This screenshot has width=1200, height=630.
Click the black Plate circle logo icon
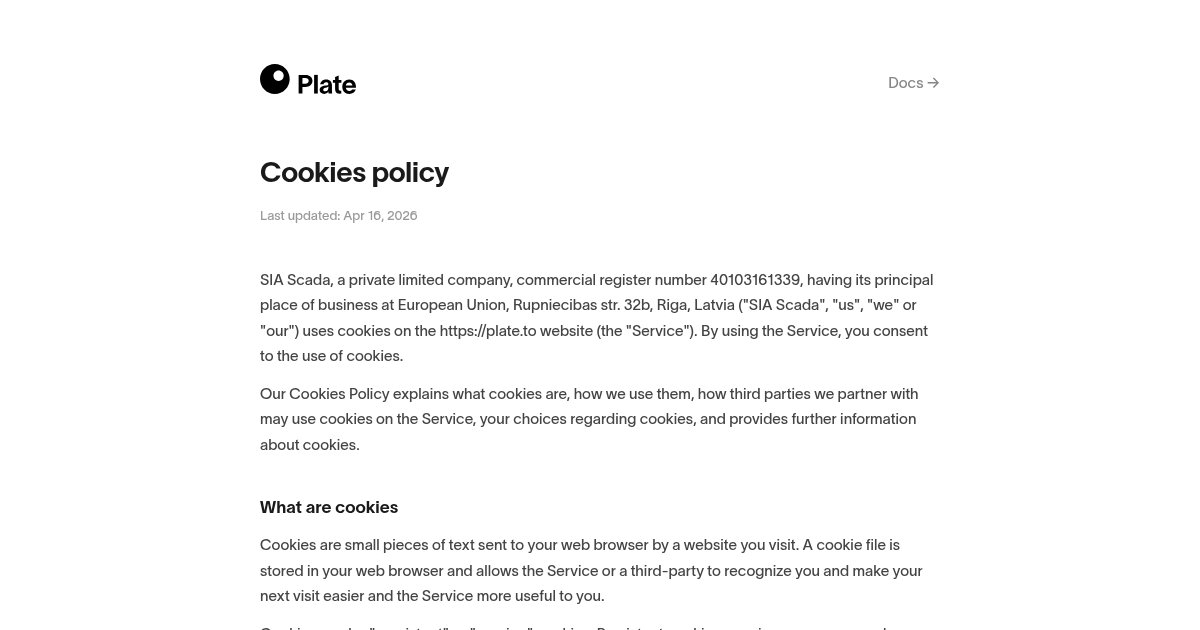point(275,79)
